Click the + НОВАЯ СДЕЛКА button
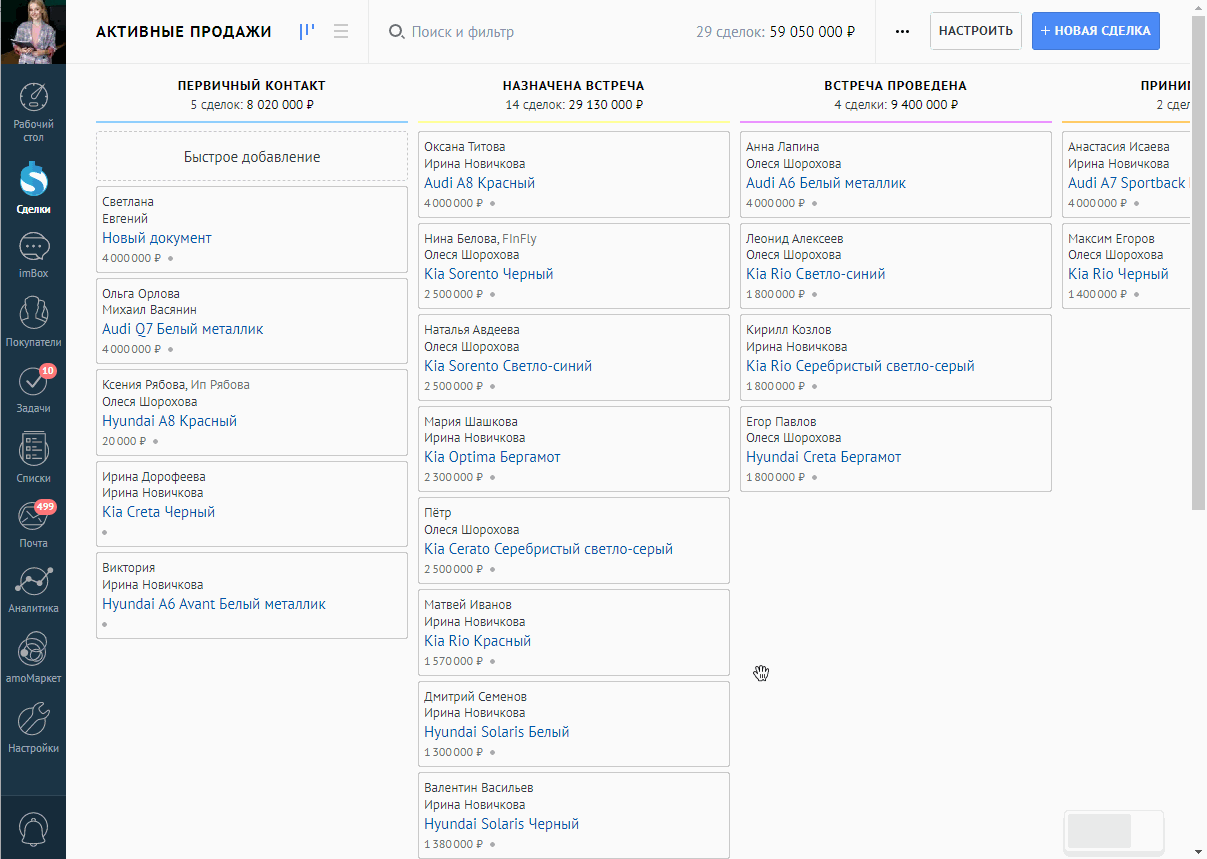The image size is (1207, 859). (x=1096, y=31)
